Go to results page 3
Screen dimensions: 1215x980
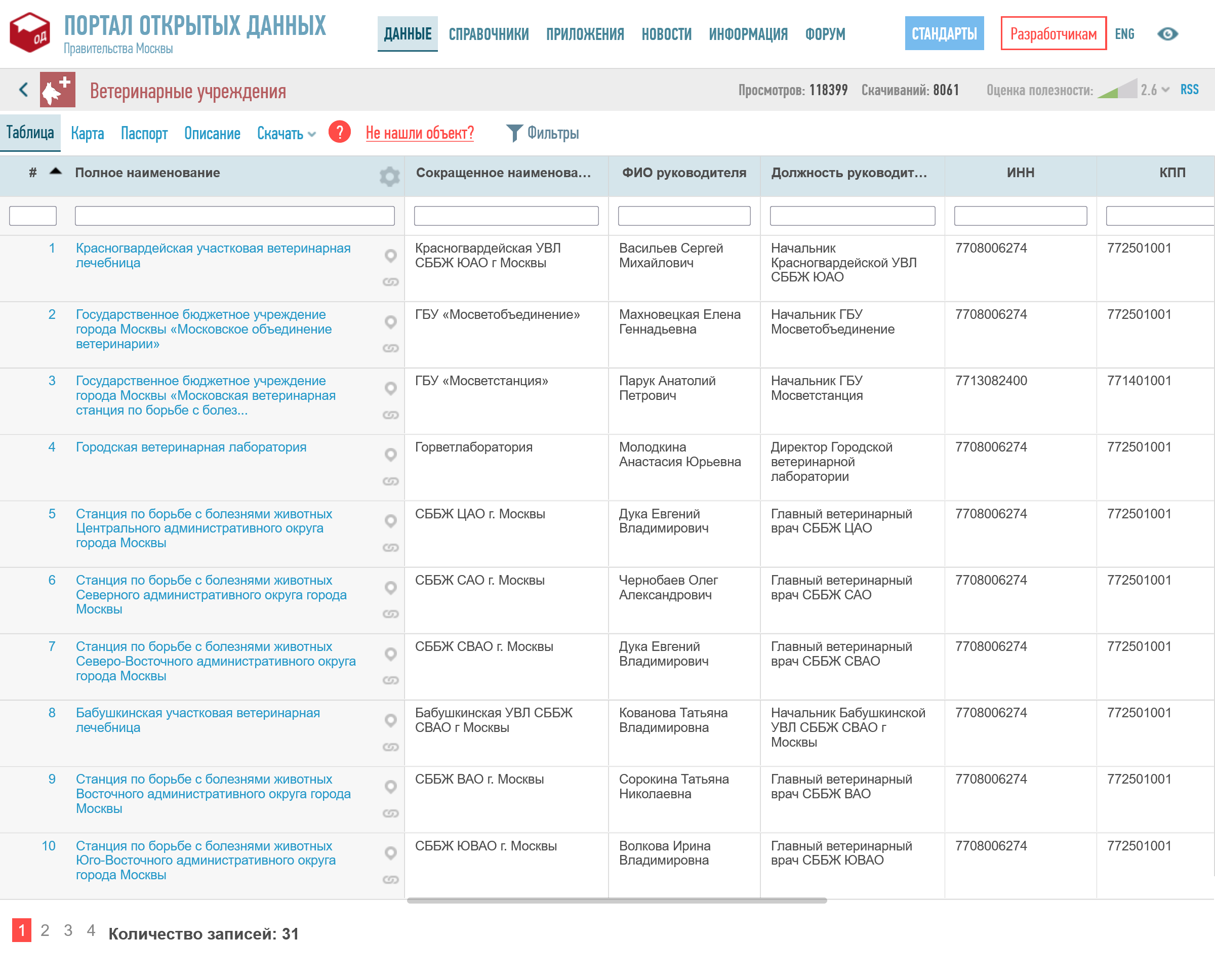tap(68, 930)
